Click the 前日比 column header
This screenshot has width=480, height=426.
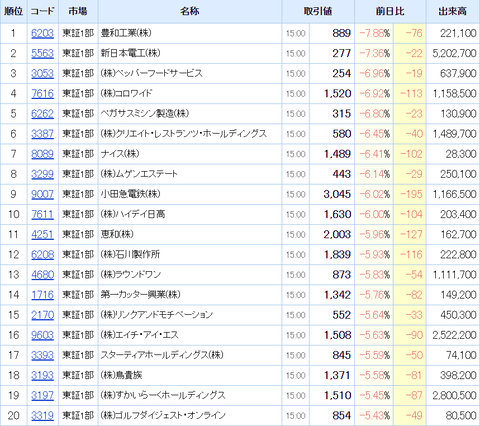point(390,11)
